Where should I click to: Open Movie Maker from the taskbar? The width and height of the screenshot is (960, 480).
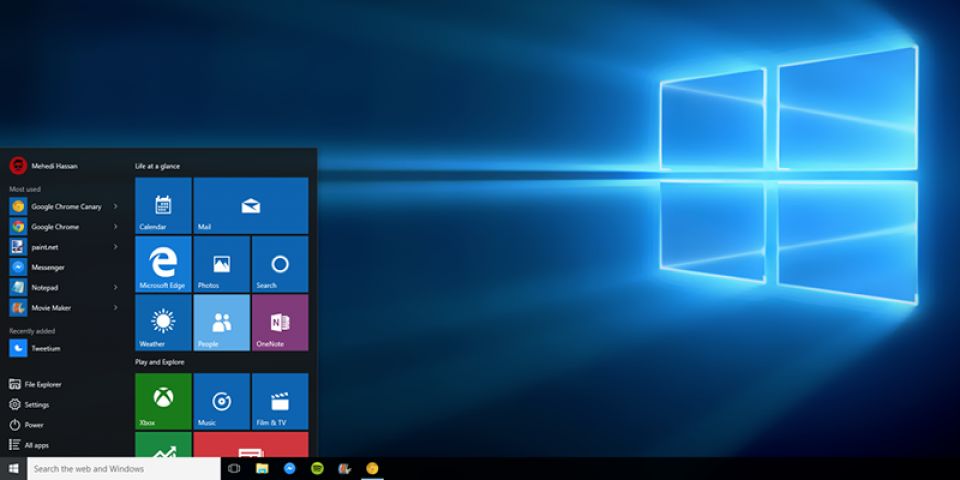(x=345, y=468)
